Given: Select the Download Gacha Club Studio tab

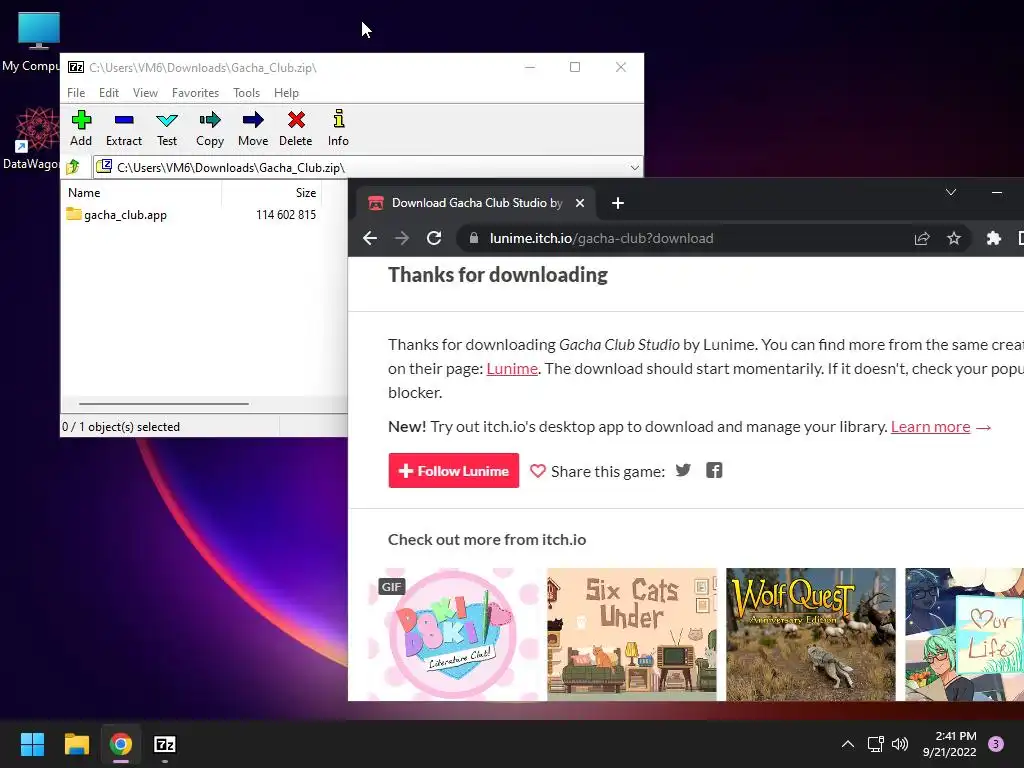Looking at the screenshot, I should pyautogui.click(x=475, y=203).
